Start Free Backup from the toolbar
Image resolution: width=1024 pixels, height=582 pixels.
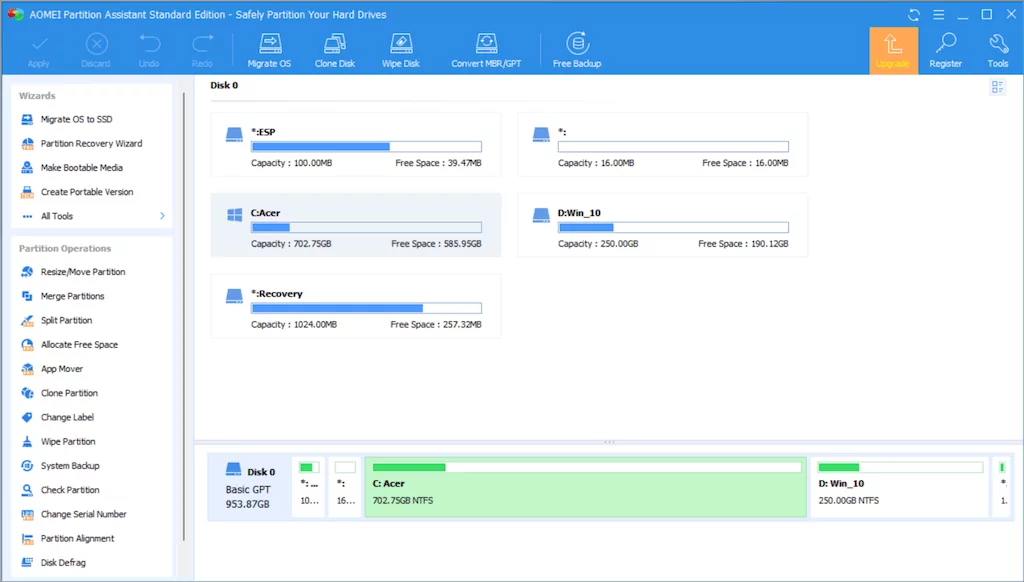tap(577, 50)
